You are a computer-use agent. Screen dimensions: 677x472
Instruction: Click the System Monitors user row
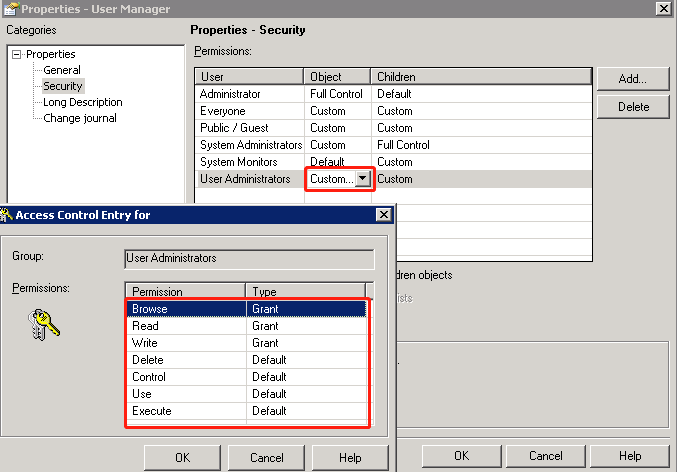click(x=250, y=162)
